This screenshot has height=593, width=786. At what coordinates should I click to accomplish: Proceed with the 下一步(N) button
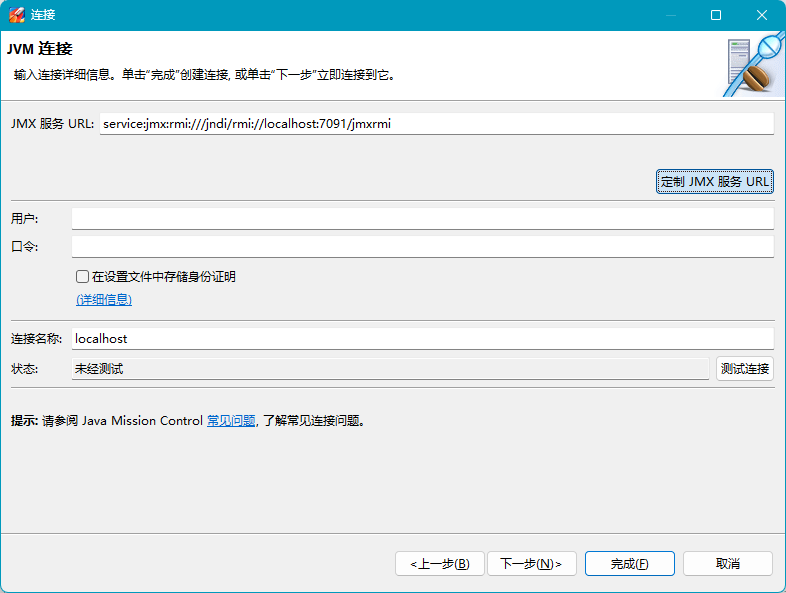click(531, 564)
